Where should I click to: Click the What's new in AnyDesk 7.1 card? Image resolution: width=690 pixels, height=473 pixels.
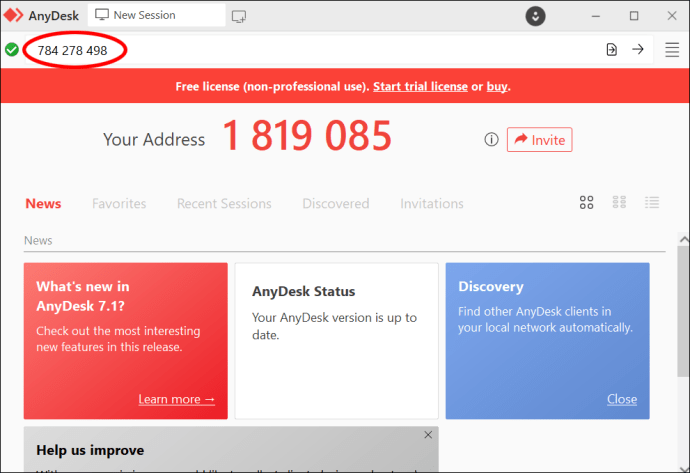coord(126,341)
